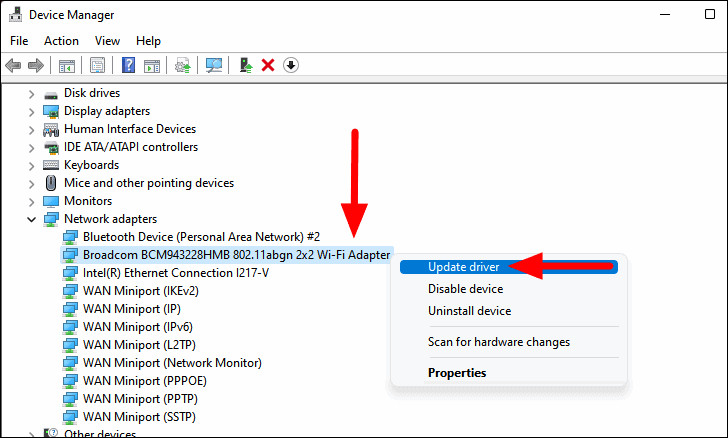Expand the Display adapters node
Image resolution: width=728 pixels, height=438 pixels.
[31, 112]
